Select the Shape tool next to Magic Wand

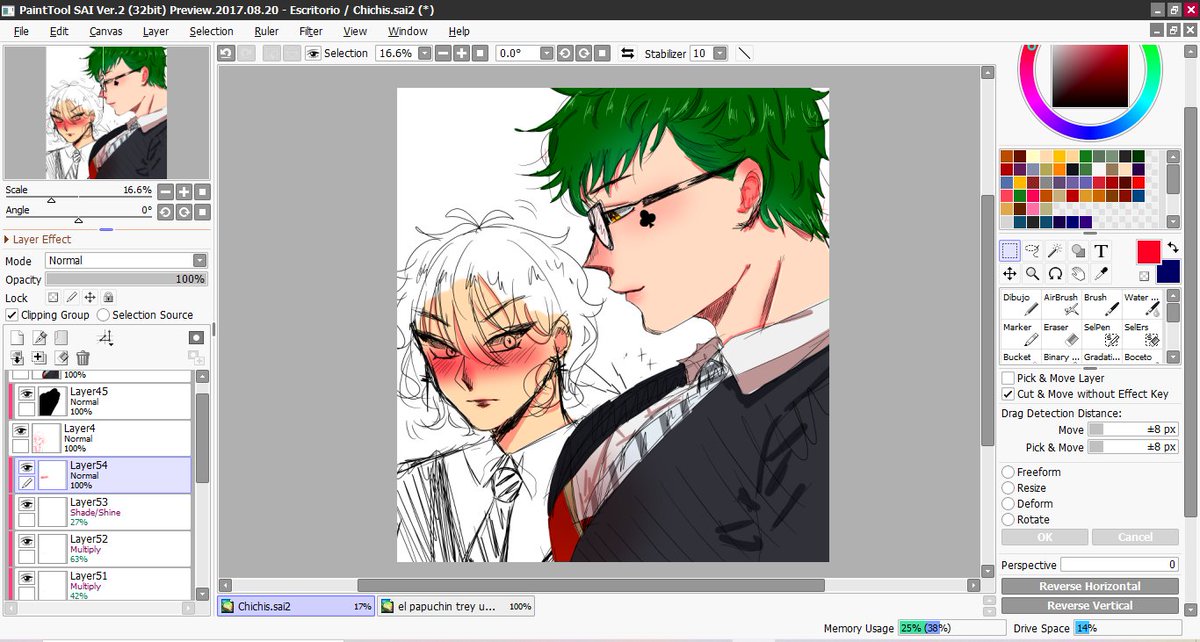tap(1079, 251)
